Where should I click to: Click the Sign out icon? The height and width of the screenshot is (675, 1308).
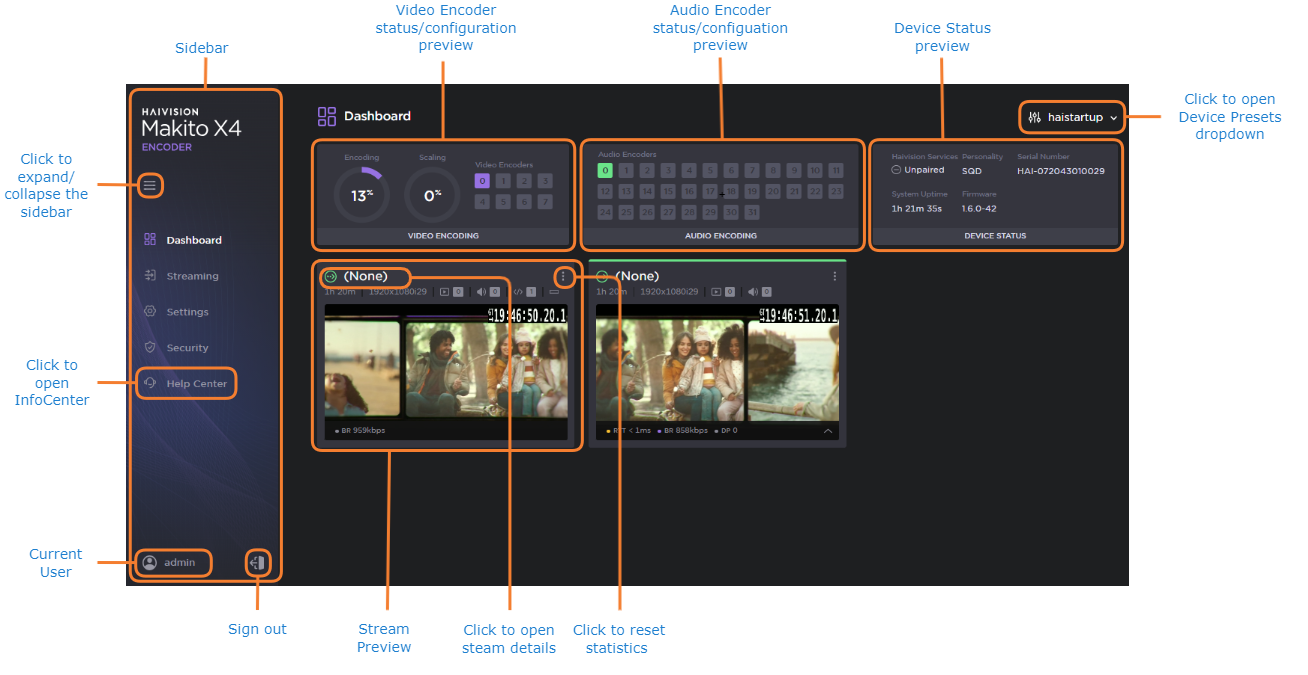pyautogui.click(x=257, y=562)
